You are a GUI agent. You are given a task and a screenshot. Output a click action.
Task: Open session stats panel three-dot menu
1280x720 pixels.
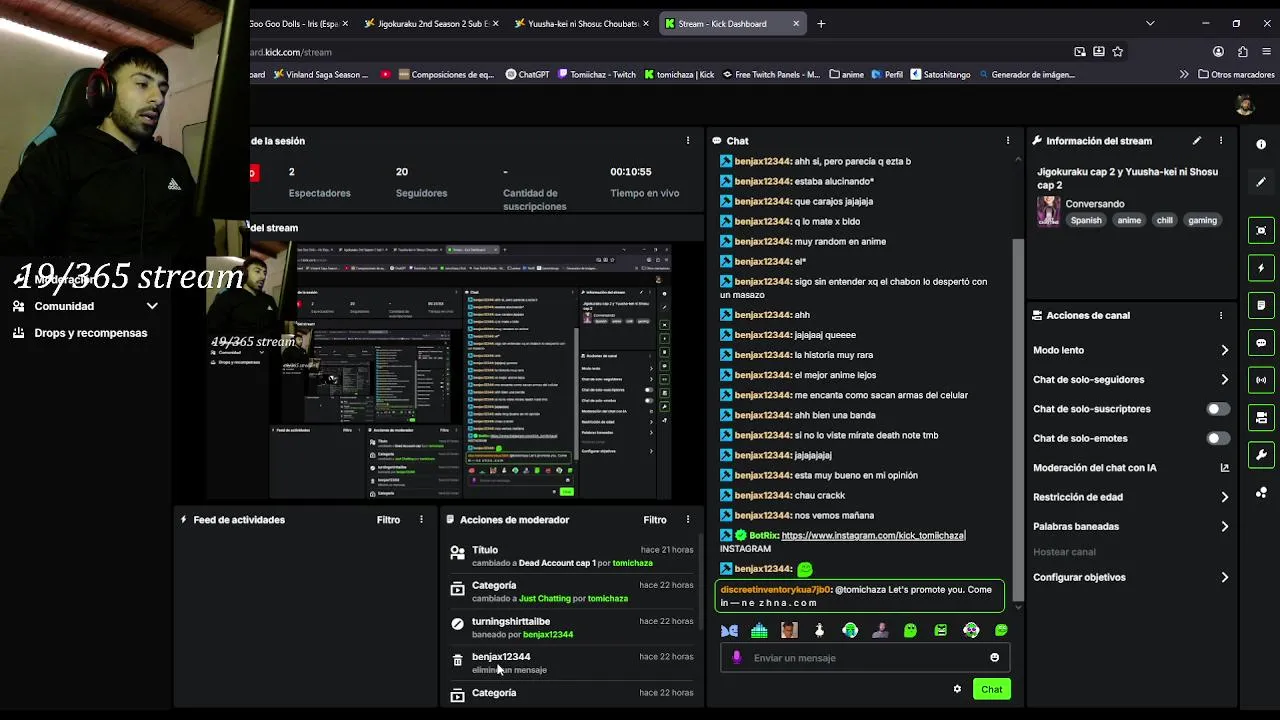[688, 141]
